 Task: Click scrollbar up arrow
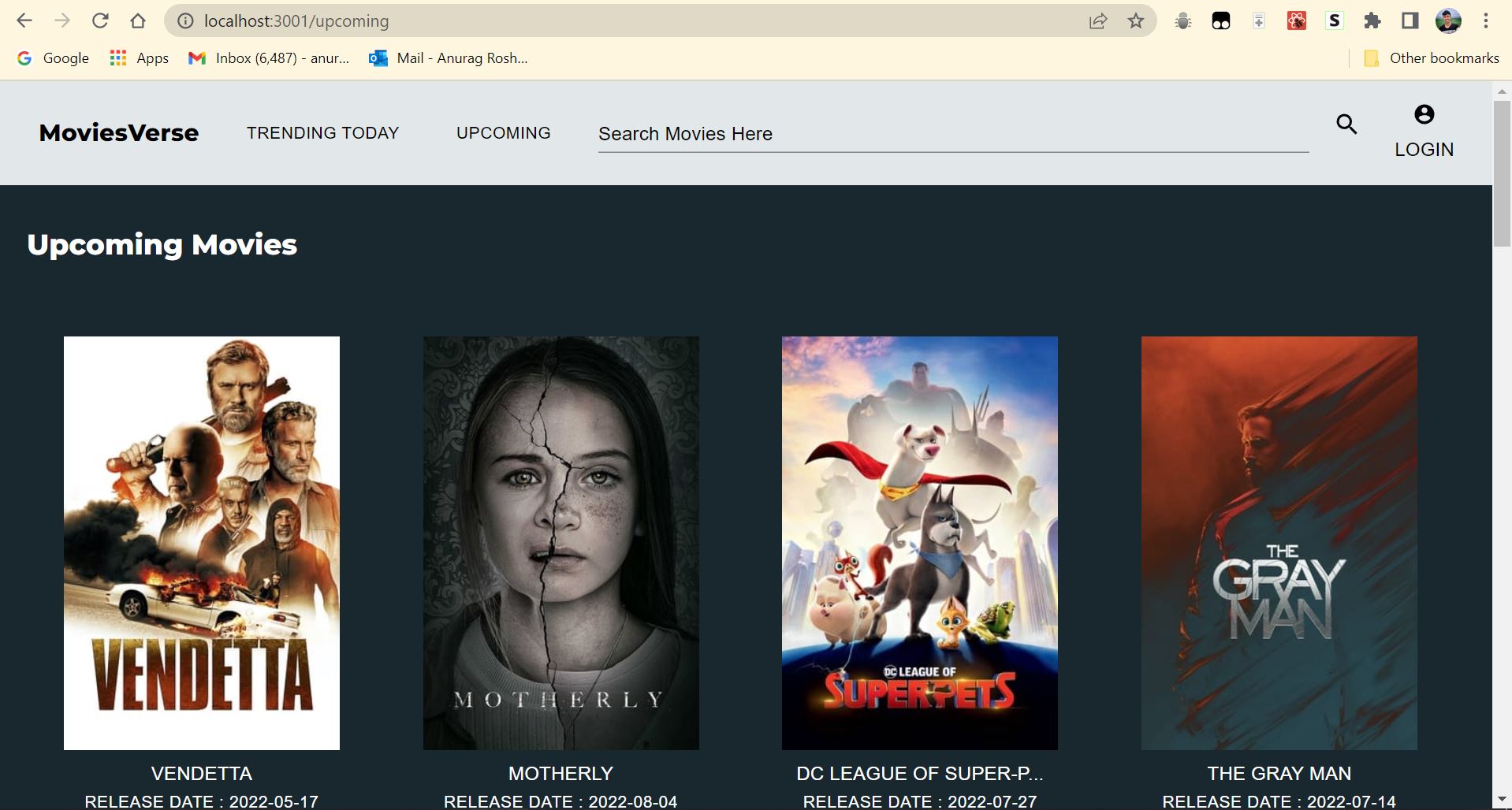point(1502,91)
